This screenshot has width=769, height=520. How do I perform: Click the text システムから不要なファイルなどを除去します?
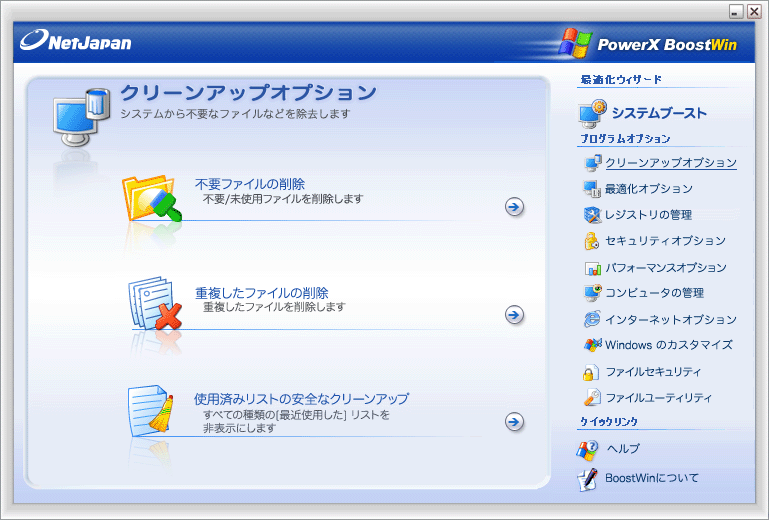pyautogui.click(x=235, y=114)
